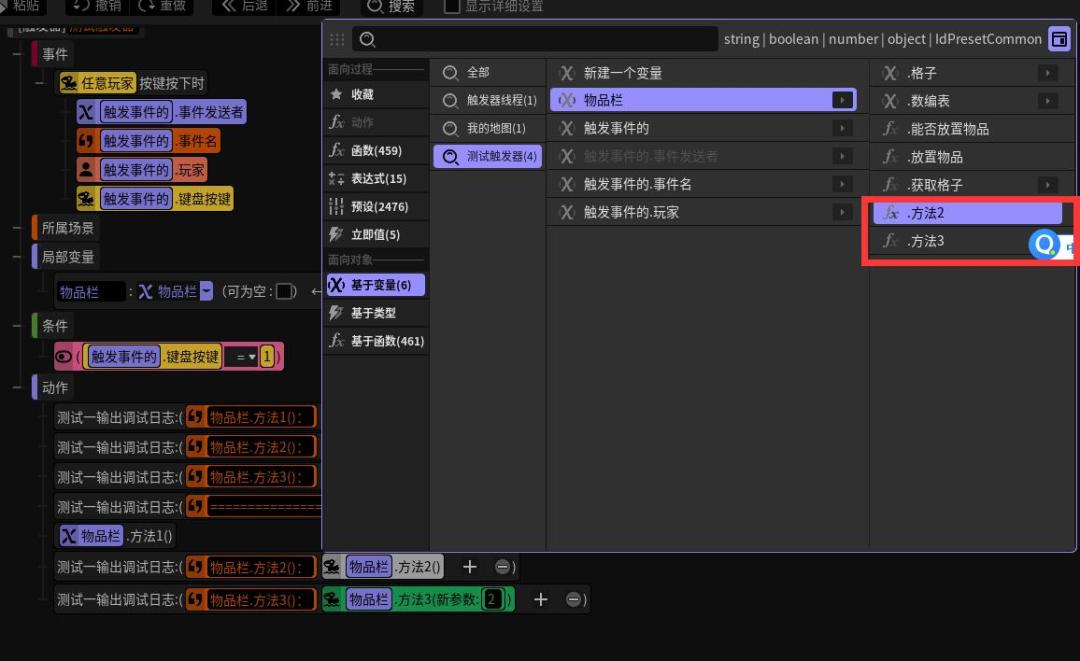Click lightning icon beside 立即值(5)

click(x=336, y=235)
